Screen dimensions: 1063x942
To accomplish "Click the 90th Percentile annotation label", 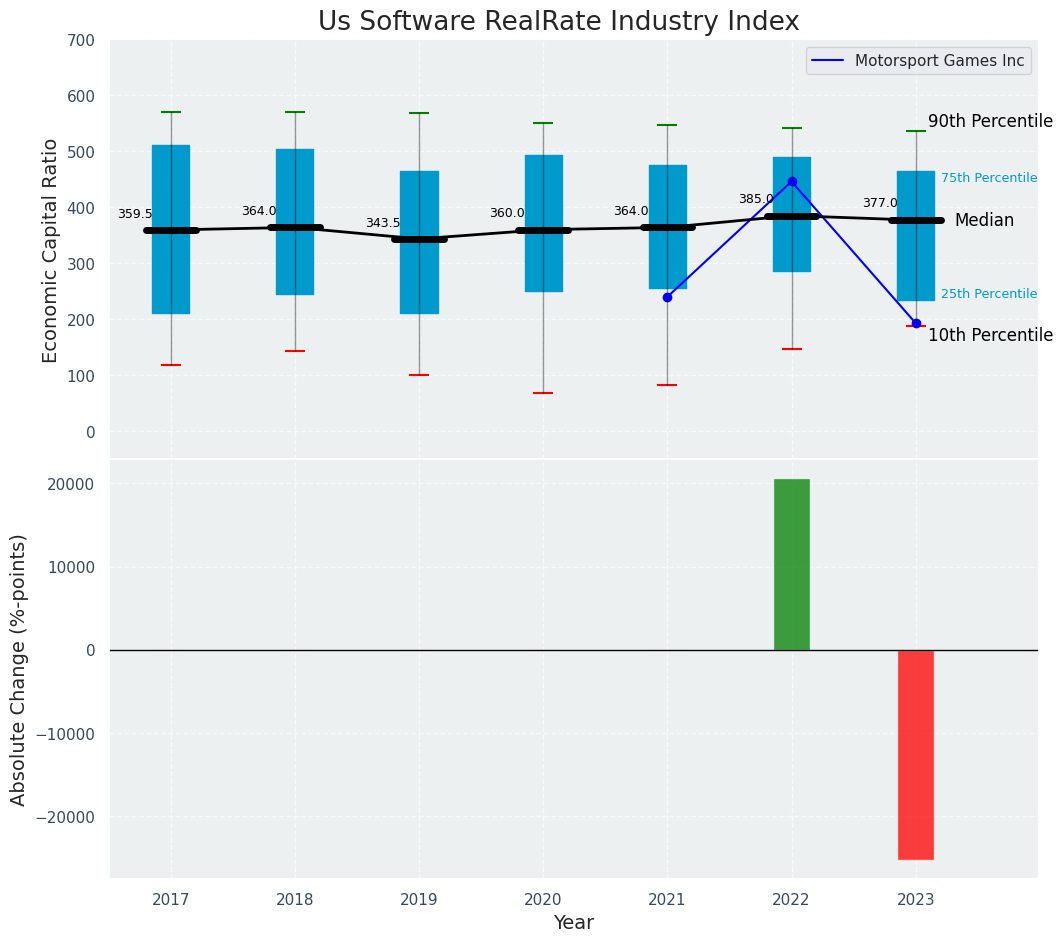I will pyautogui.click(x=989, y=121).
